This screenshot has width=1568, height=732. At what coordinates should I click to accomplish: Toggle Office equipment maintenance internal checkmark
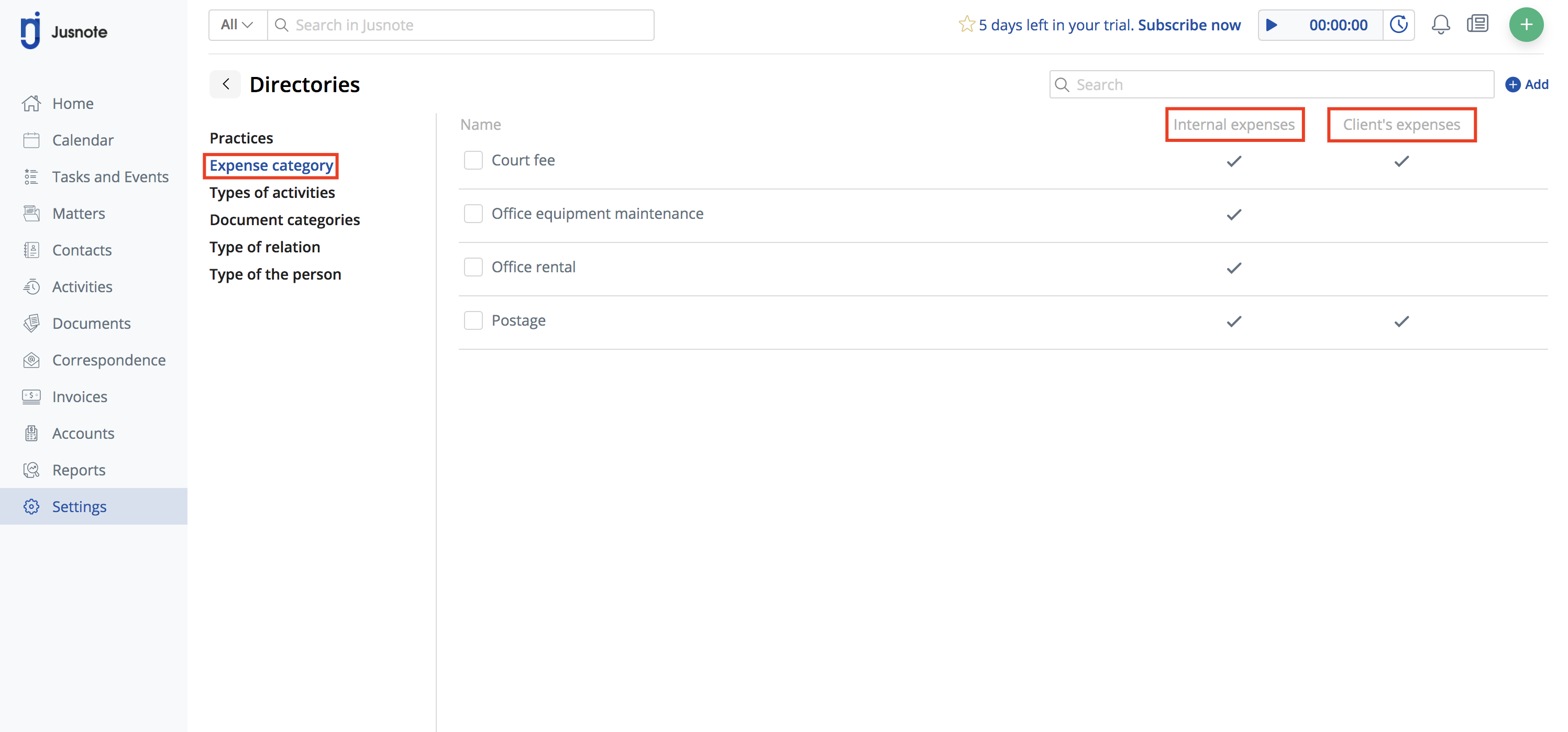[1234, 215]
